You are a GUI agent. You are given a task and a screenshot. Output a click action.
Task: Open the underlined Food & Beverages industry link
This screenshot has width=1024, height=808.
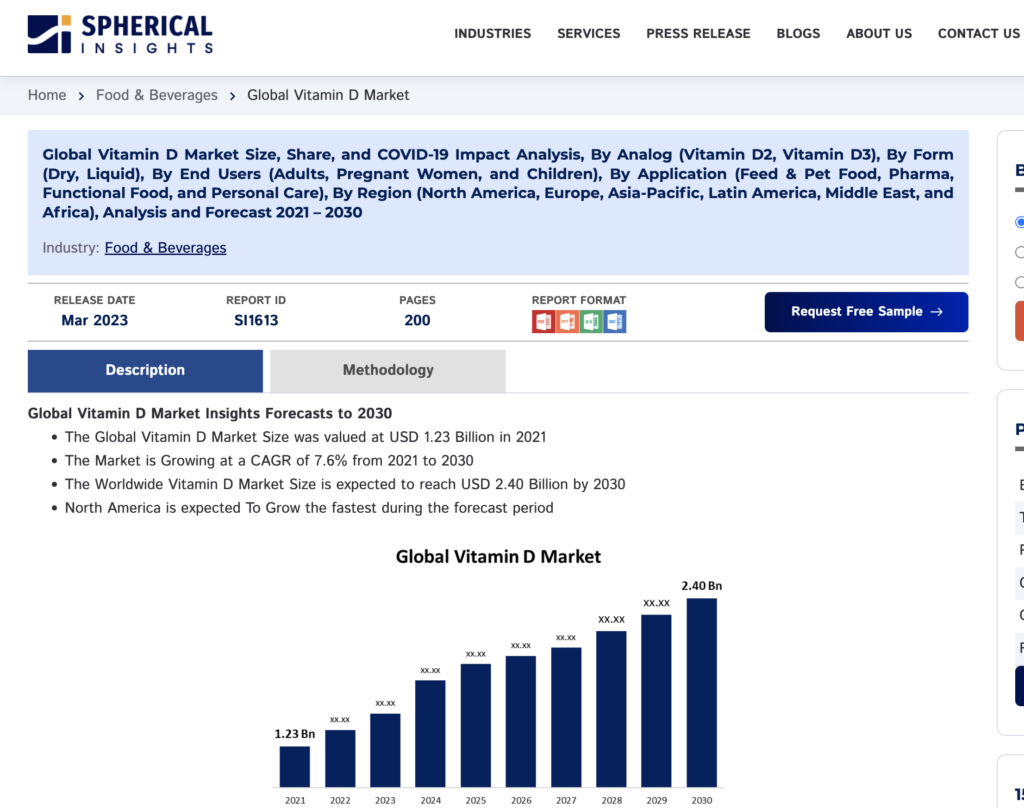point(165,248)
